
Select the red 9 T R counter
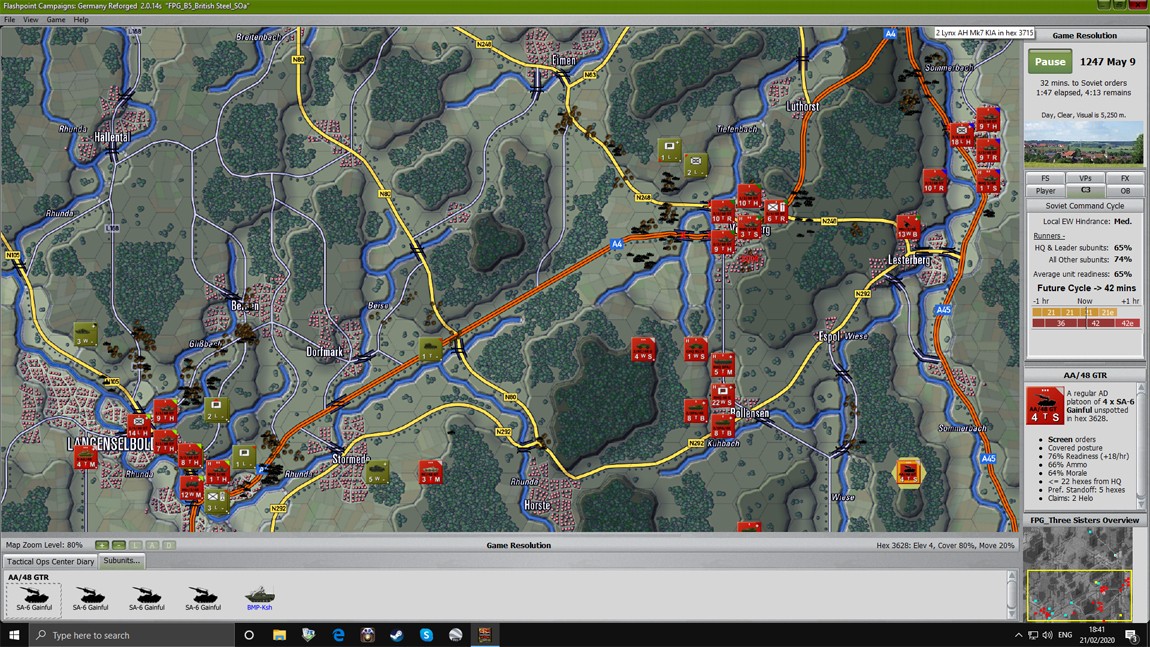click(x=988, y=150)
